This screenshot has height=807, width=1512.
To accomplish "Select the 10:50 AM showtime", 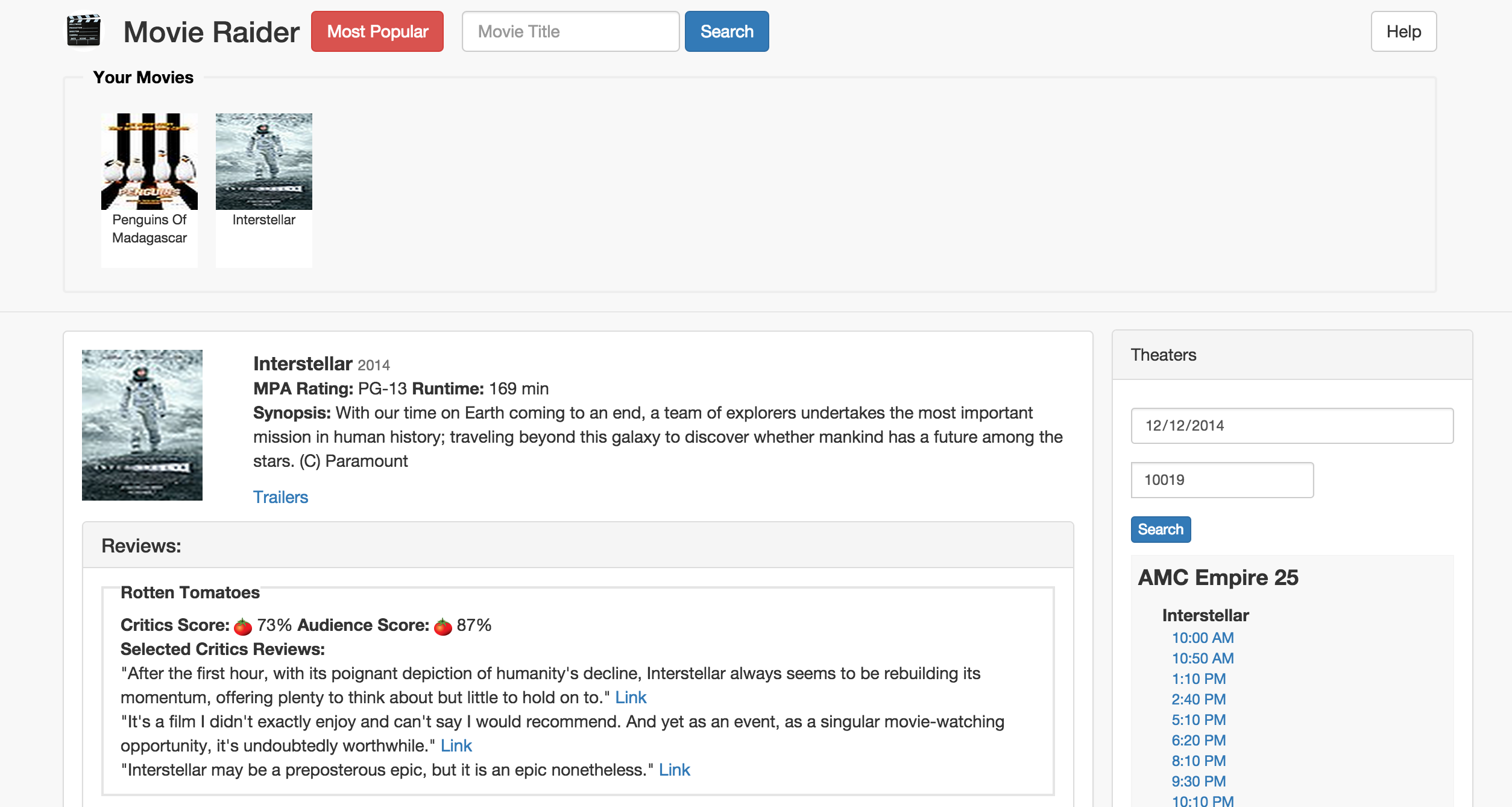I will [x=1203, y=658].
